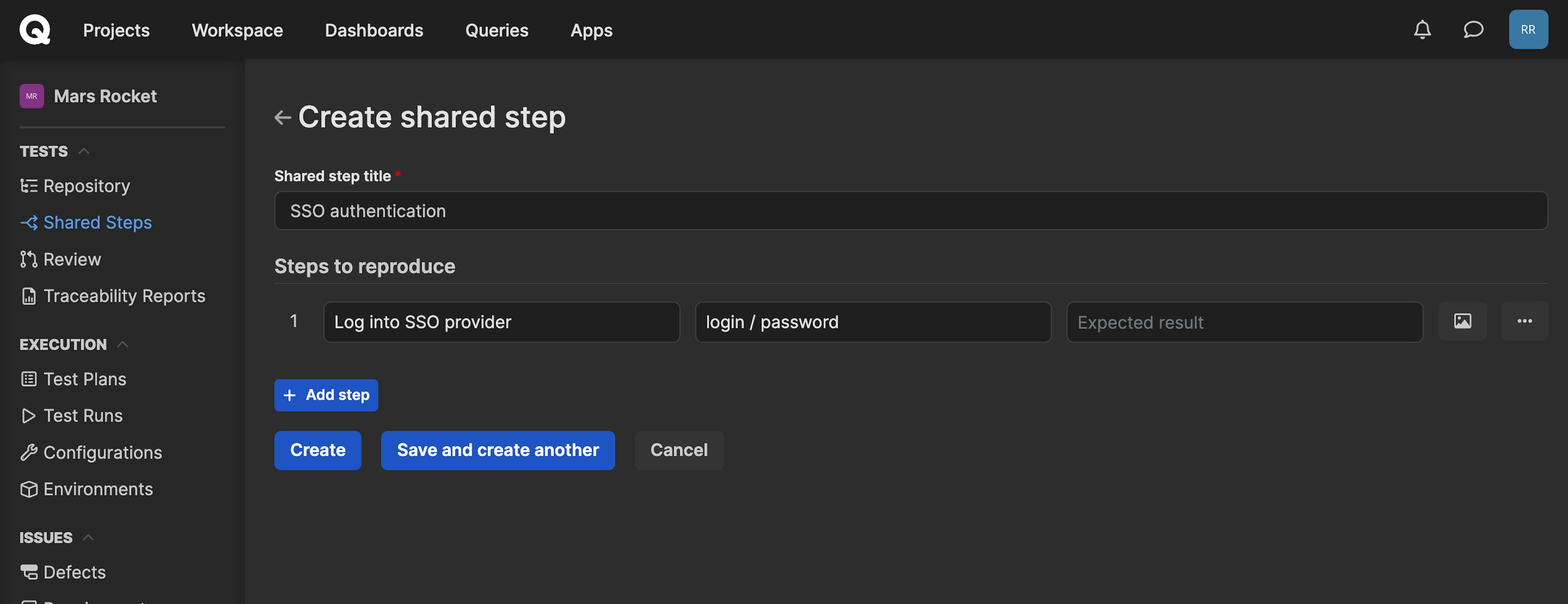Click the Qase logo icon

coord(35,29)
